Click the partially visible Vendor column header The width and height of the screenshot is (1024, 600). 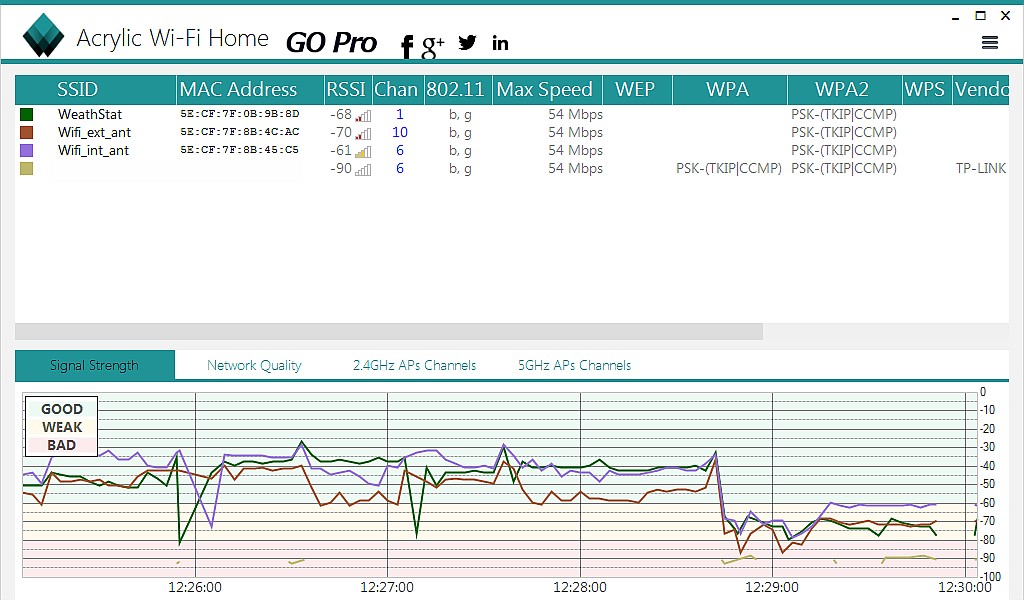click(x=981, y=89)
